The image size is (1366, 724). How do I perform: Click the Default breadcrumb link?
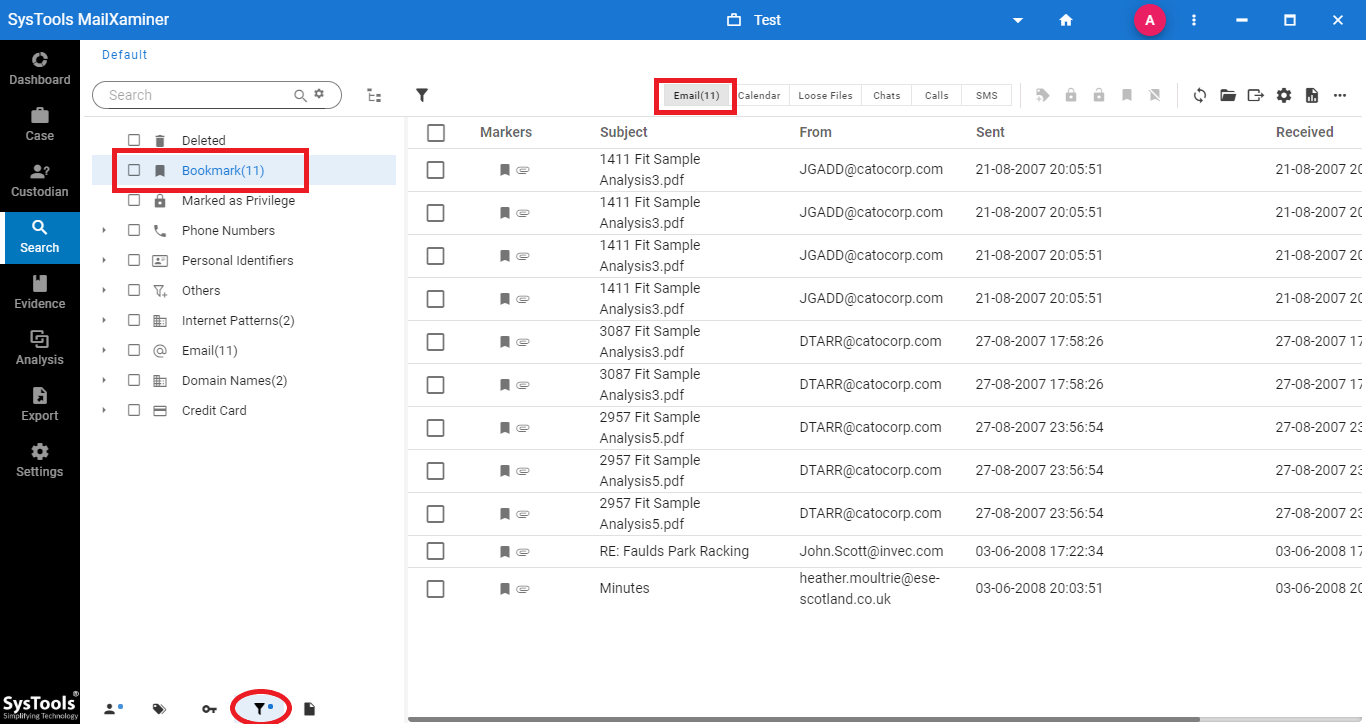coord(125,55)
